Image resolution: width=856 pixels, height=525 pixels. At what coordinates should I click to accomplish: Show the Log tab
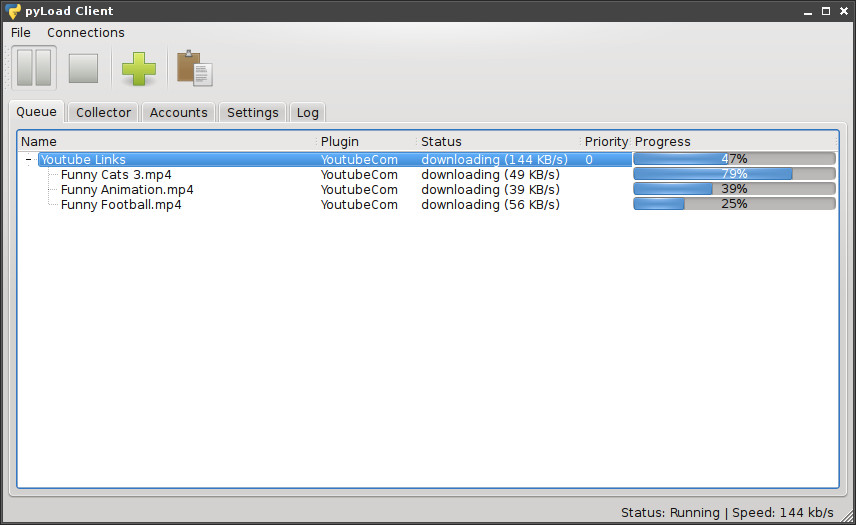[x=307, y=112]
